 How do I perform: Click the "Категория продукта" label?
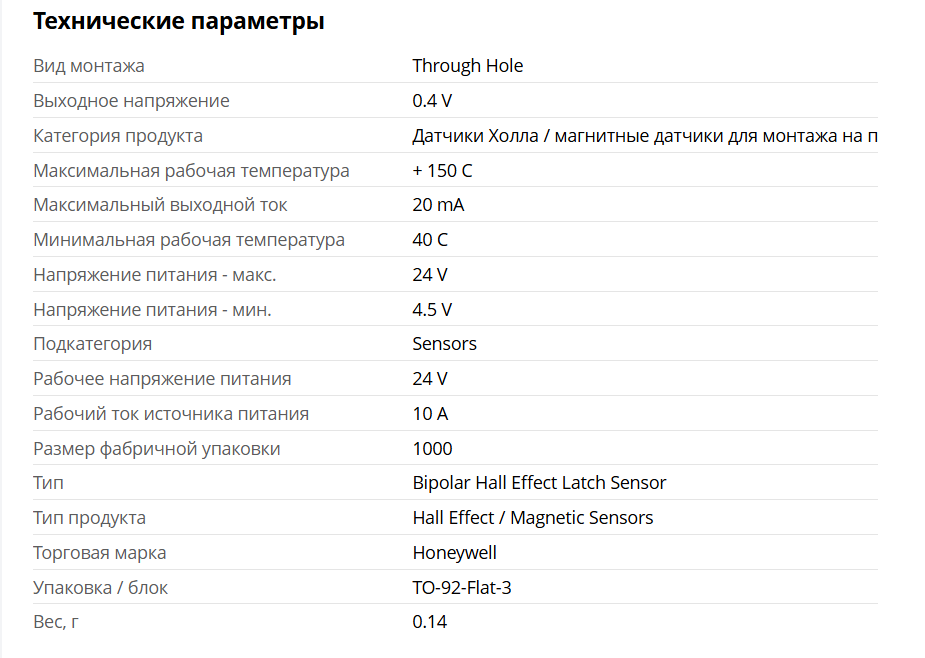pos(118,136)
